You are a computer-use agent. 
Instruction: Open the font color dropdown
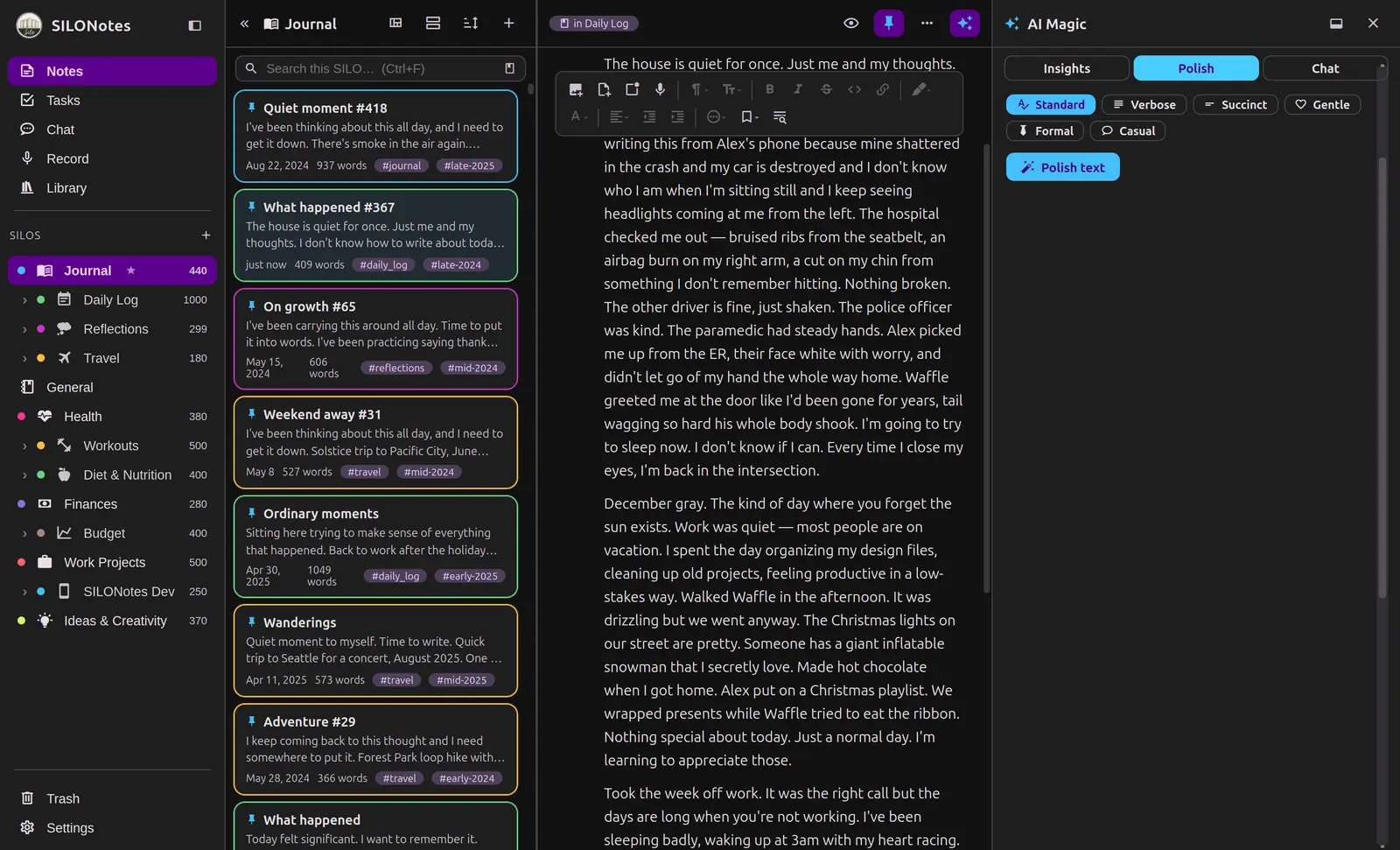click(578, 116)
